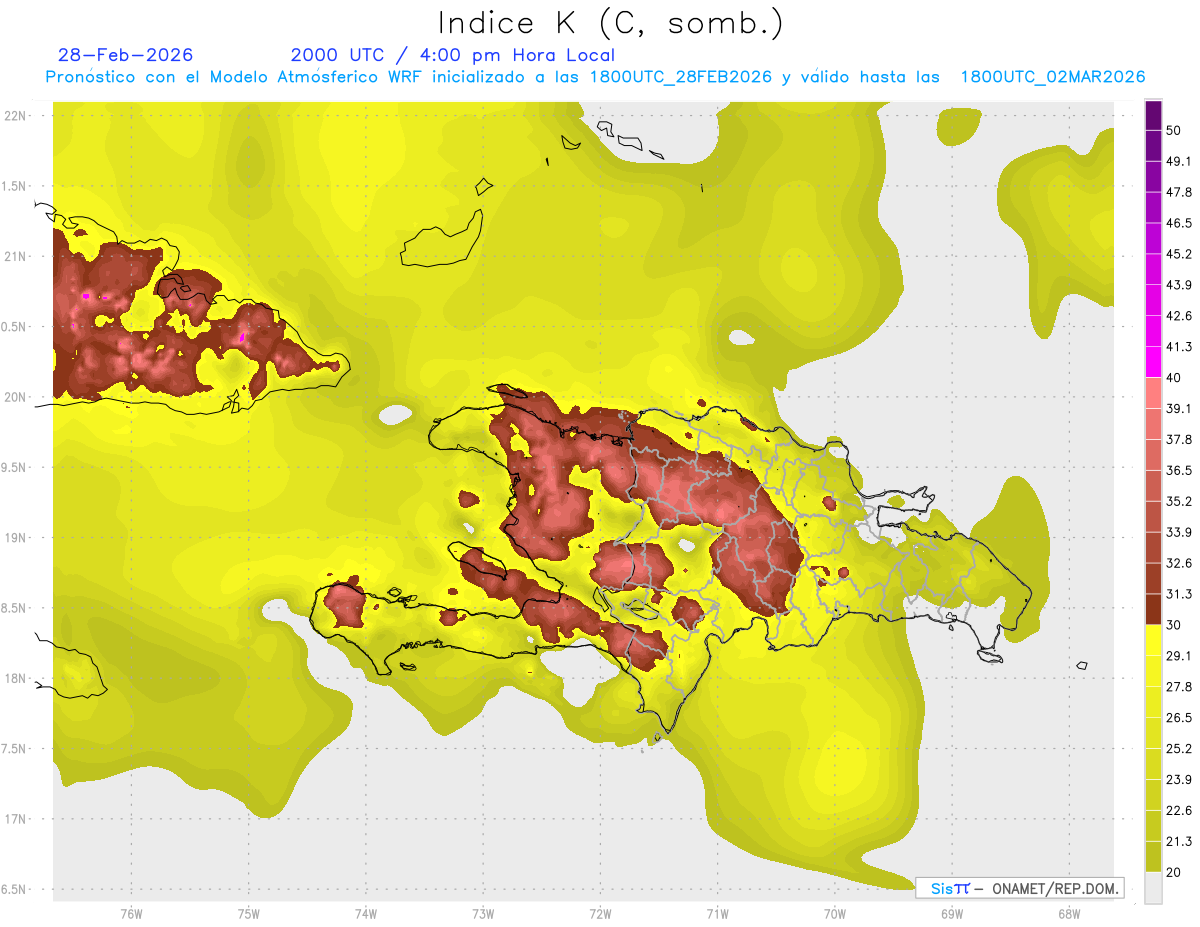Click longitude label '75W'

click(249, 914)
